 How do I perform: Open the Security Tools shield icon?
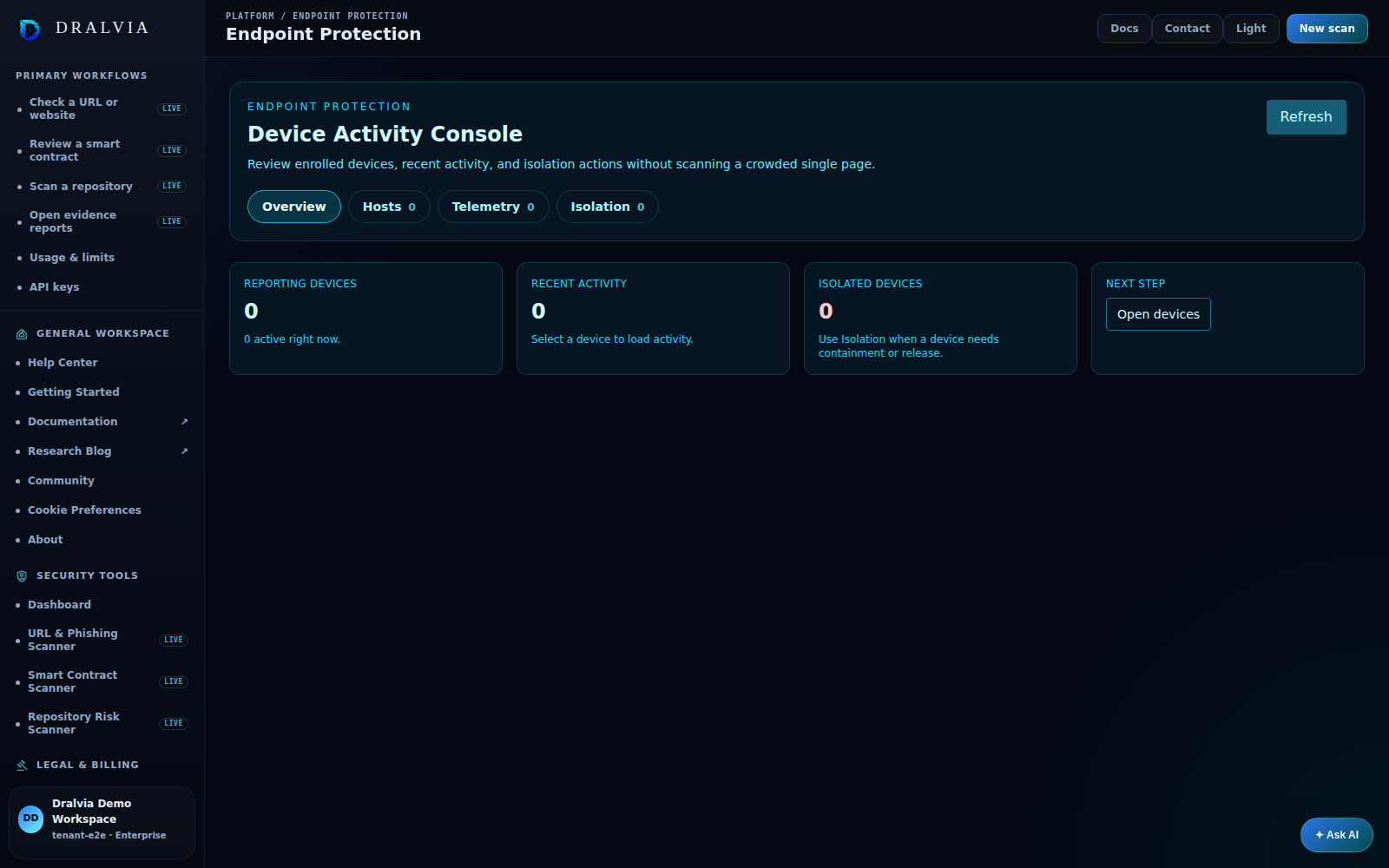tap(22, 576)
